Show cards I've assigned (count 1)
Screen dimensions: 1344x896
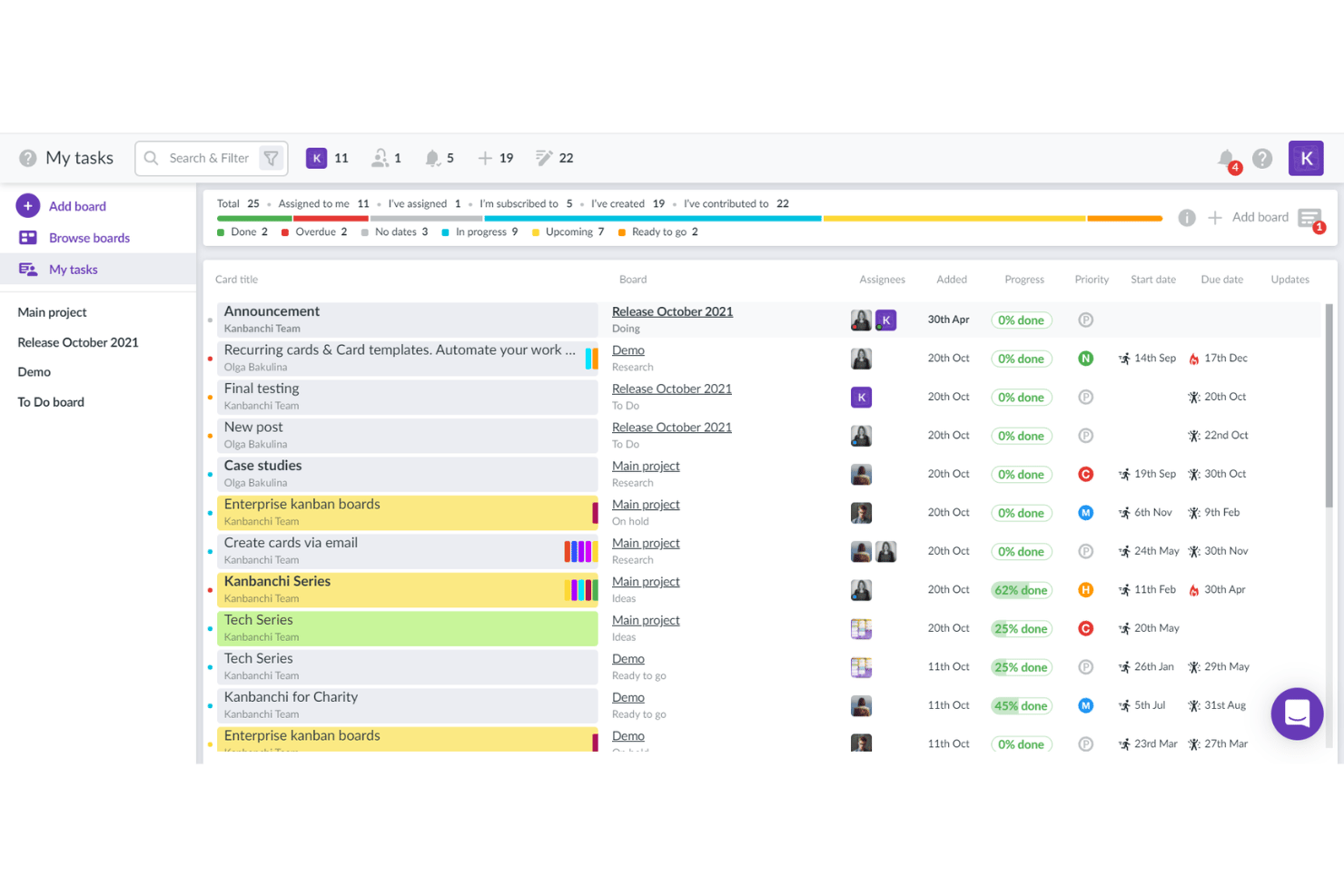(387, 158)
